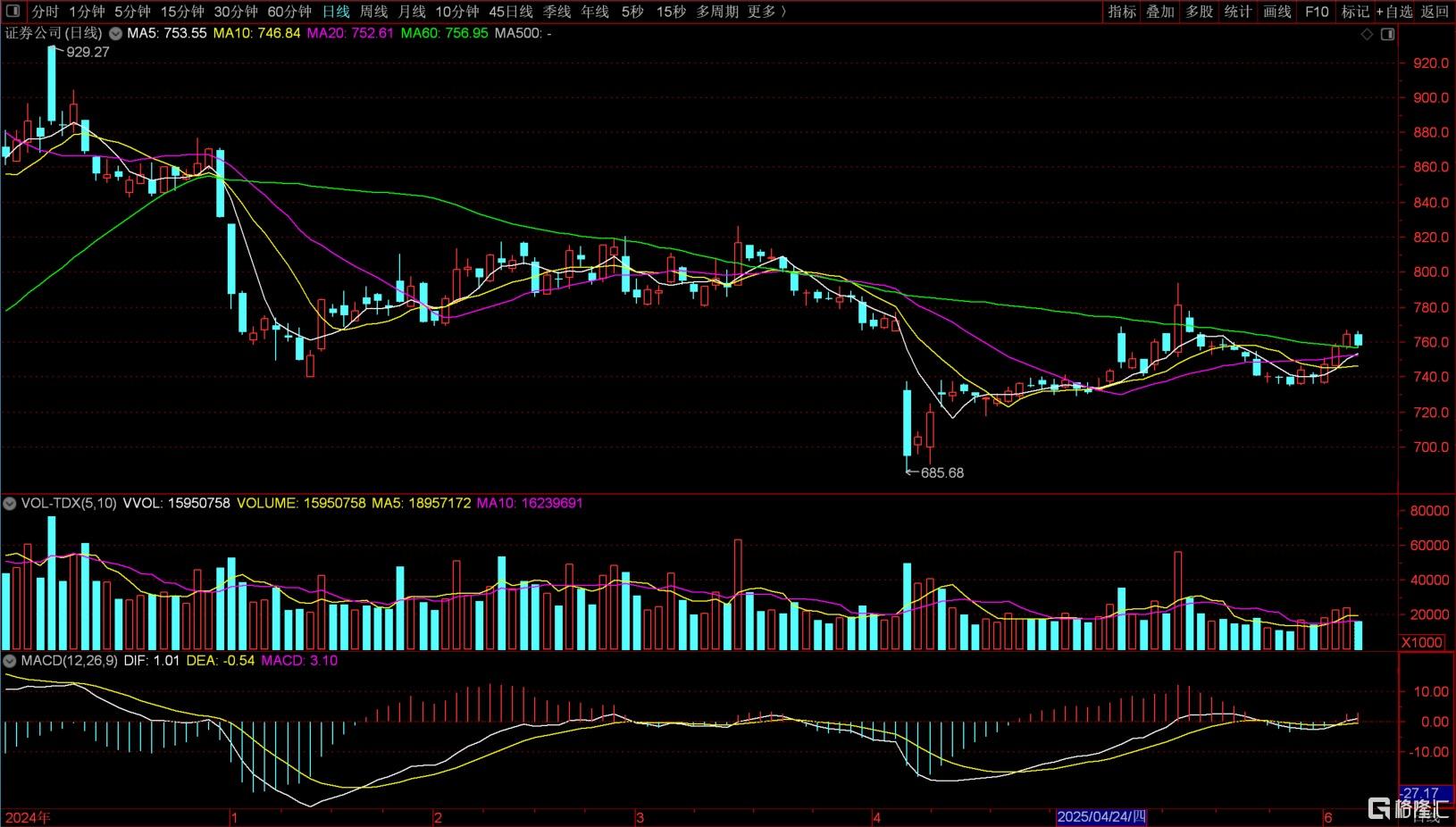Click the MA5: 753.55 label
The width and height of the screenshot is (1456, 827).
167,33
